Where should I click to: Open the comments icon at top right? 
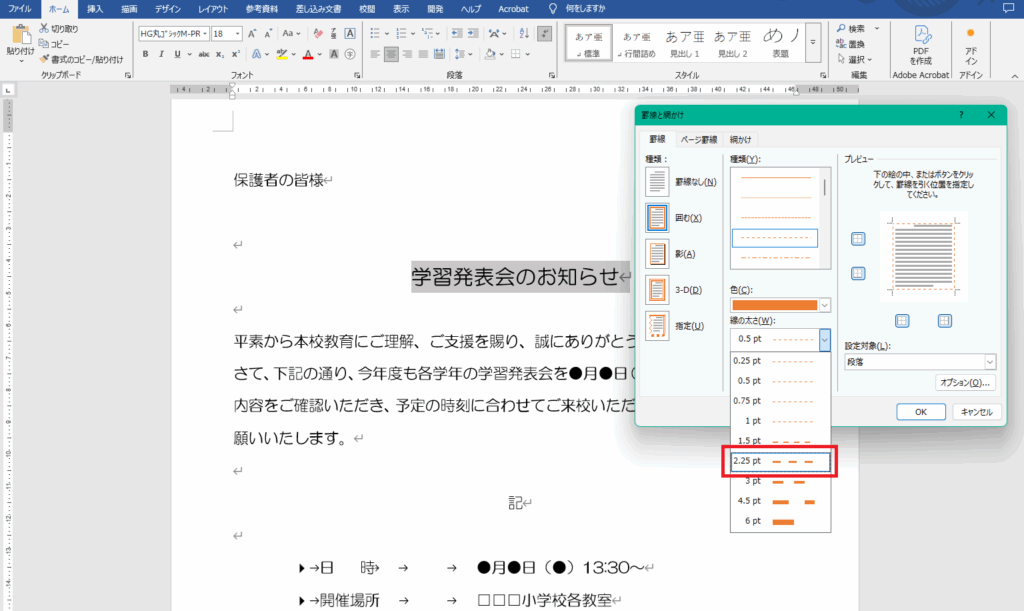tap(1008, 8)
